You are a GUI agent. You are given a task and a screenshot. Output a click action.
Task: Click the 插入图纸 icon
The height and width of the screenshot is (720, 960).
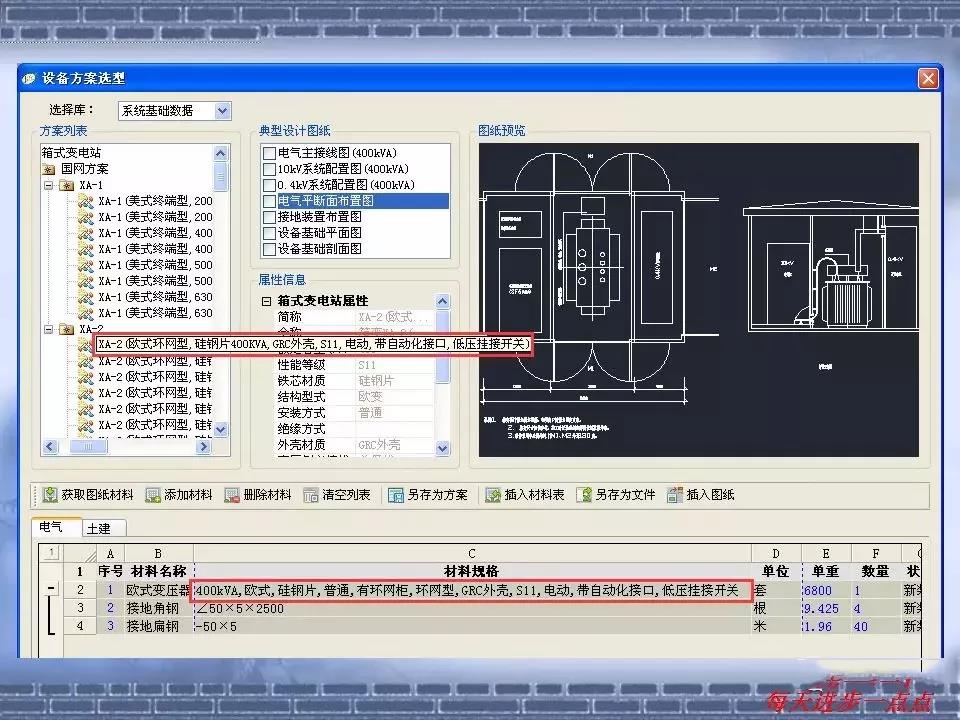click(674, 495)
